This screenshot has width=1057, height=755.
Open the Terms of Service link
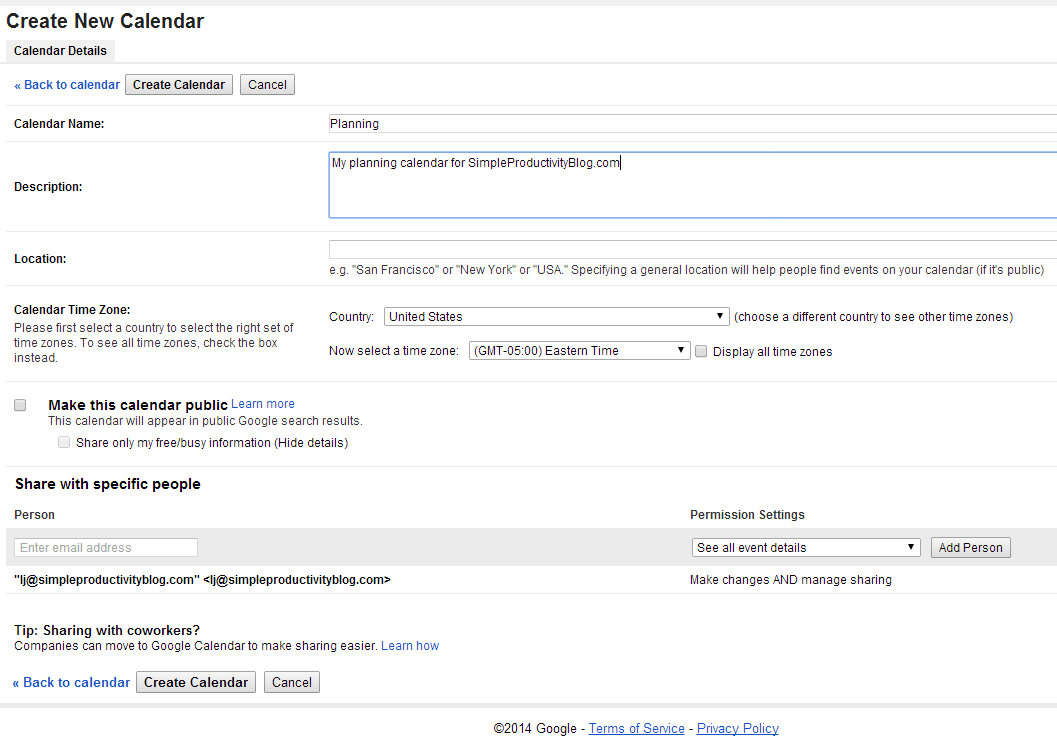tap(636, 729)
